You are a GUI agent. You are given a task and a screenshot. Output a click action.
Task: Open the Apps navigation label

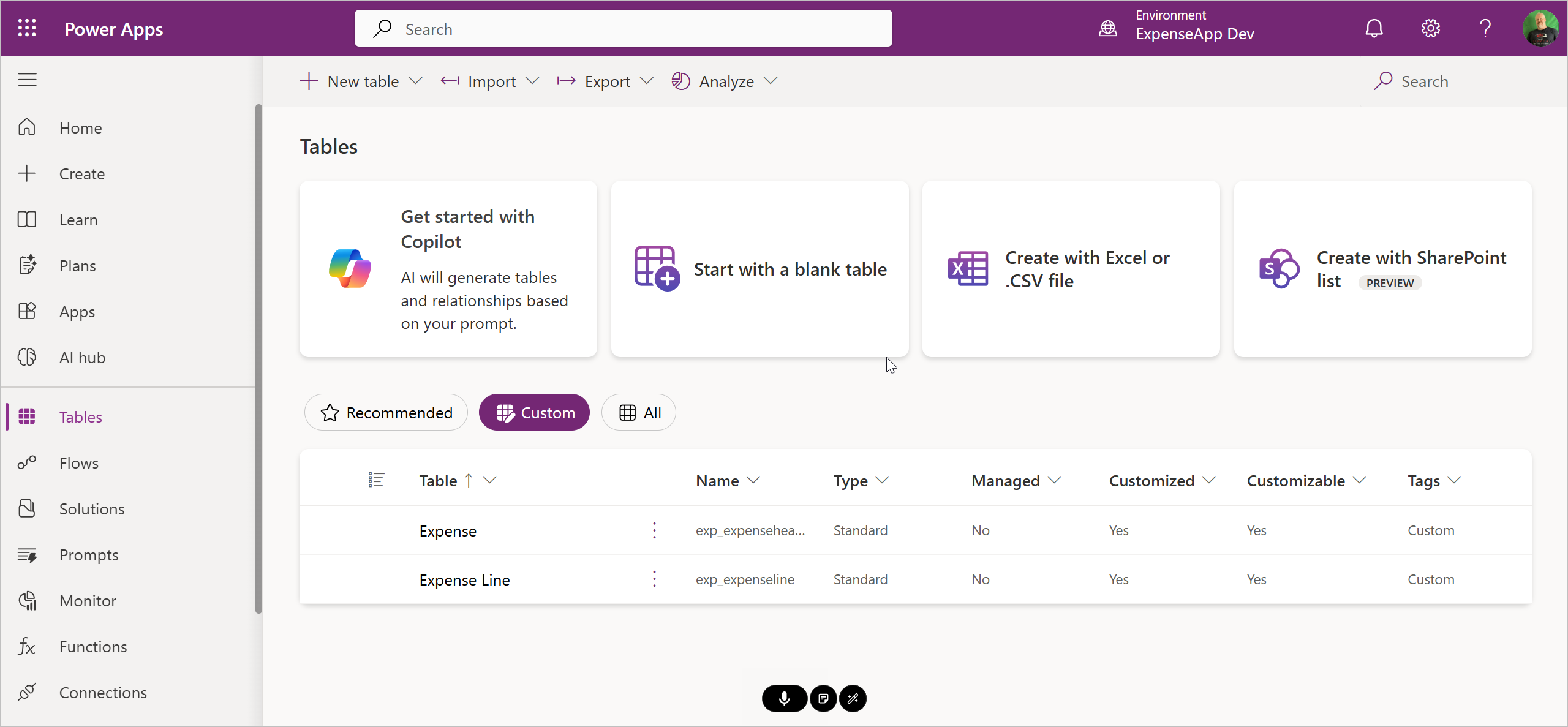77,312
